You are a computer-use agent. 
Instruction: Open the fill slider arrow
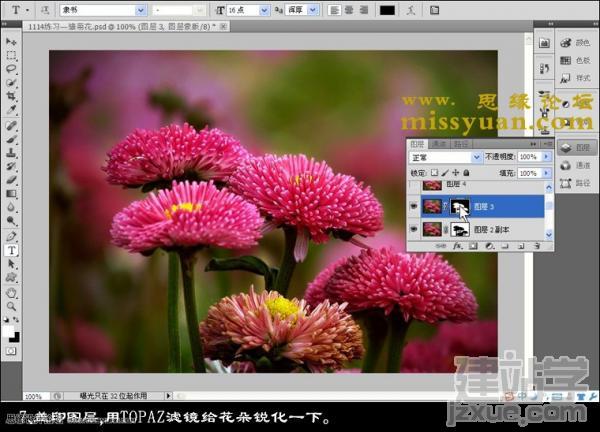click(x=546, y=173)
